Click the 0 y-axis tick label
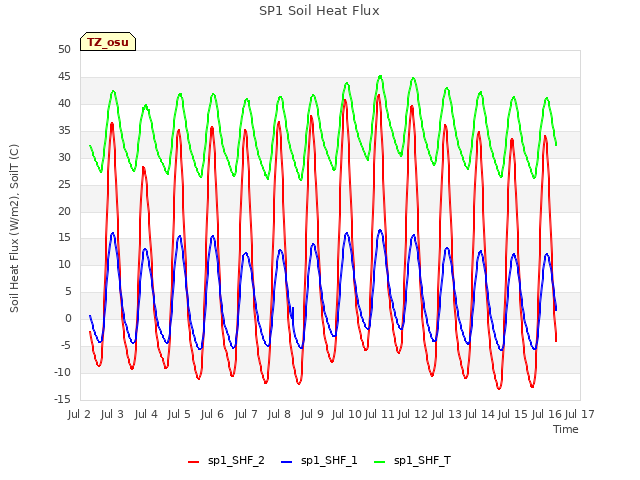Image resolution: width=640 pixels, height=480 pixels. coord(68,319)
